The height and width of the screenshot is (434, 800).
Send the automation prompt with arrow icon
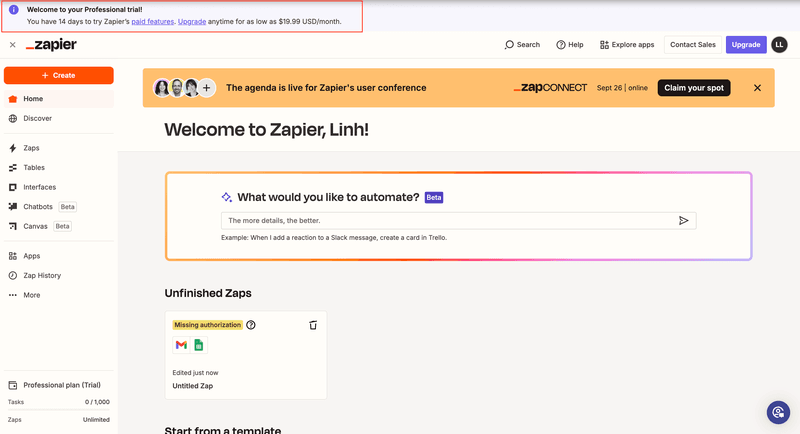coord(684,220)
